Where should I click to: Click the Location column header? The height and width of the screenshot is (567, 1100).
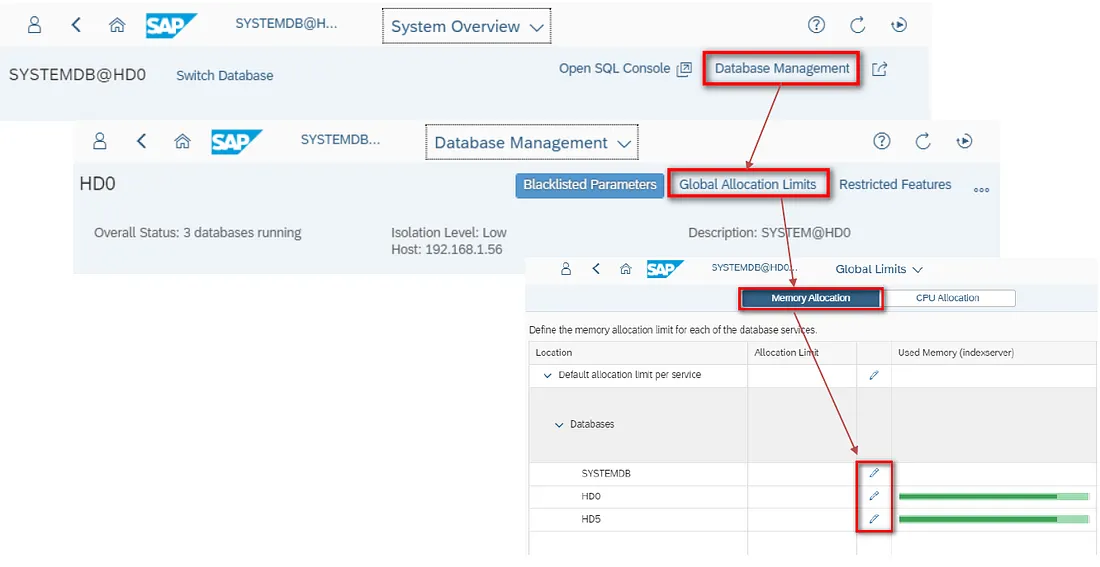tap(638, 353)
